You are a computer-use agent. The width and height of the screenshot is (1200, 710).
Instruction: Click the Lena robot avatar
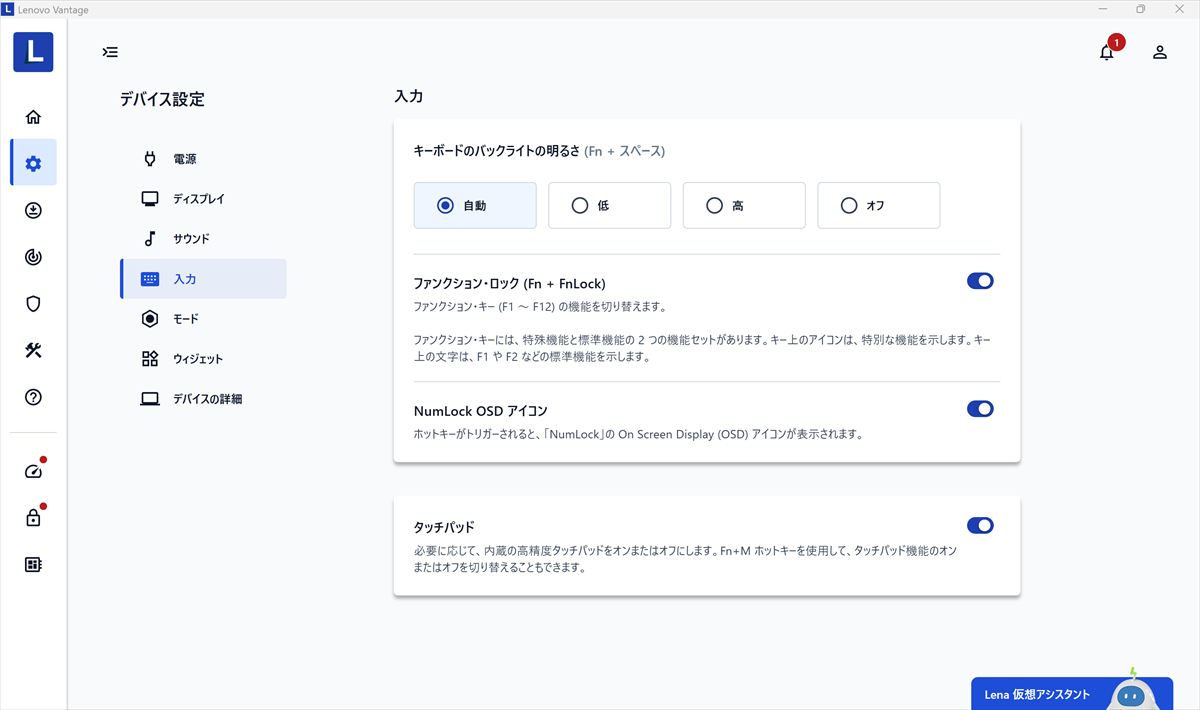pyautogui.click(x=1131, y=691)
